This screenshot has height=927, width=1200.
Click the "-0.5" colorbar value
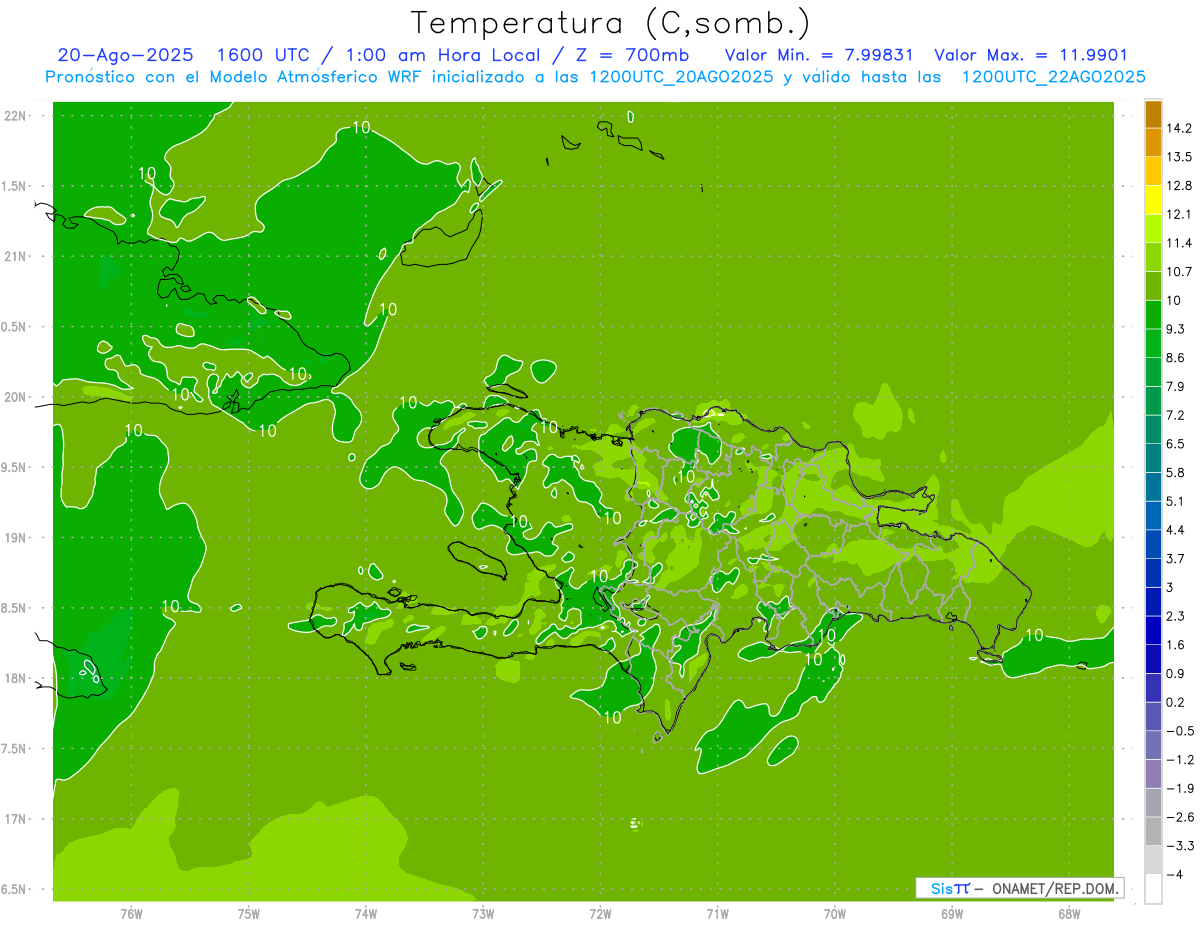click(1179, 731)
